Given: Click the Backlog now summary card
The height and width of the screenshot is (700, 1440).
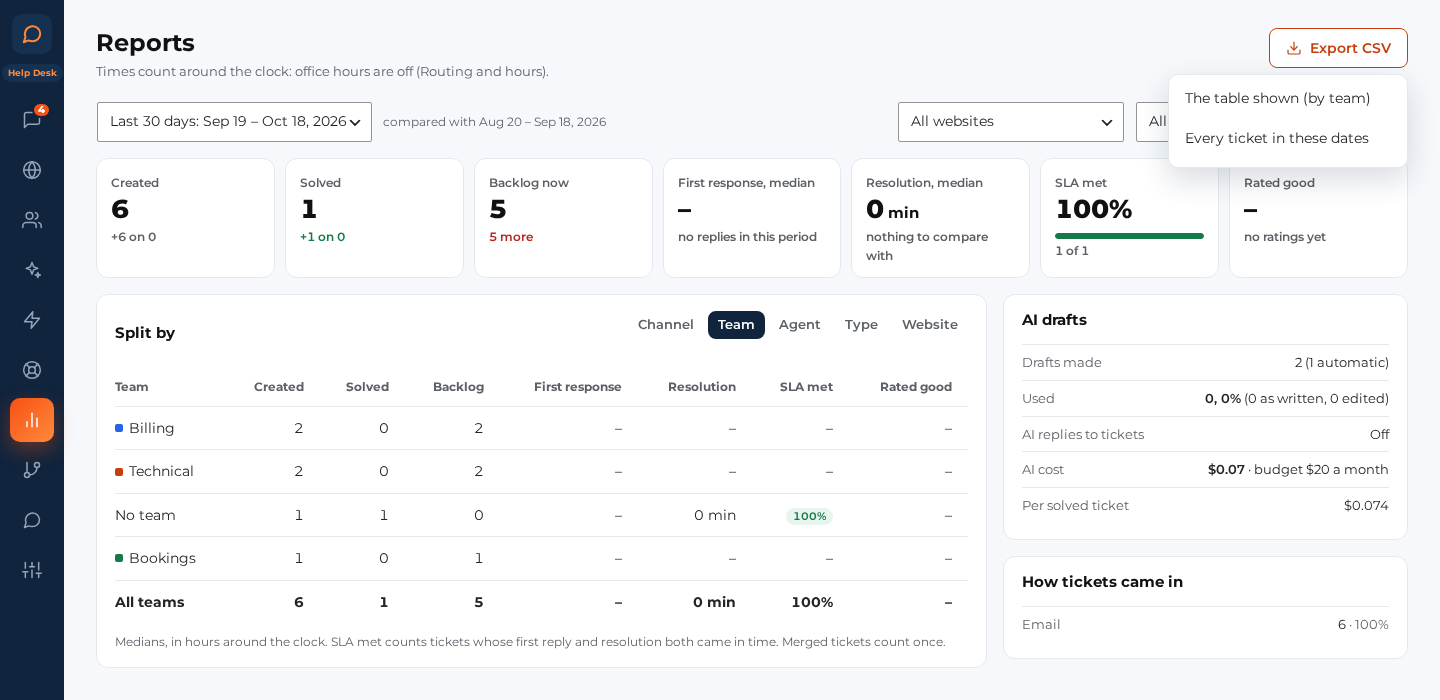Looking at the screenshot, I should point(563,218).
